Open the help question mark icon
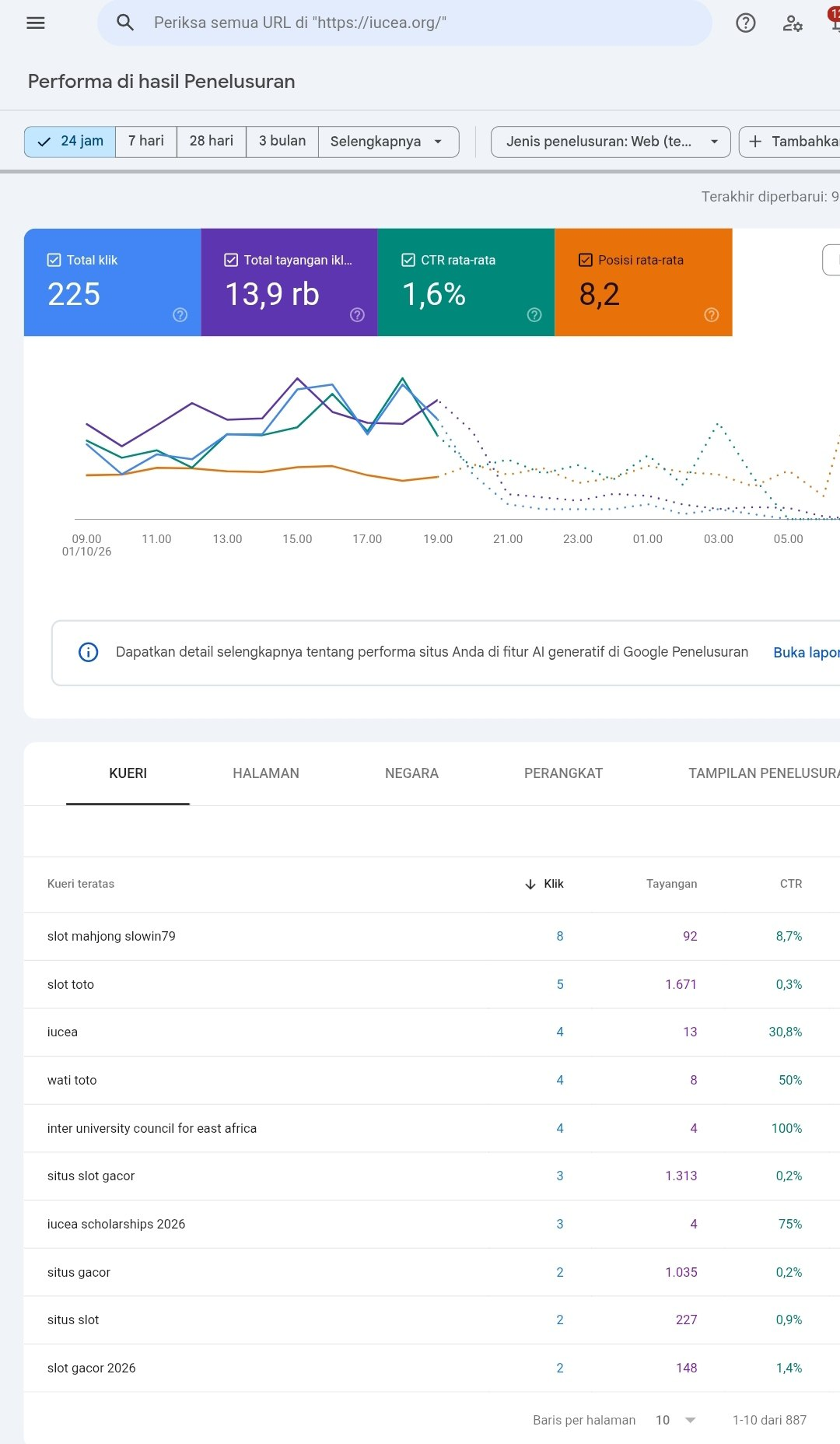 point(746,23)
